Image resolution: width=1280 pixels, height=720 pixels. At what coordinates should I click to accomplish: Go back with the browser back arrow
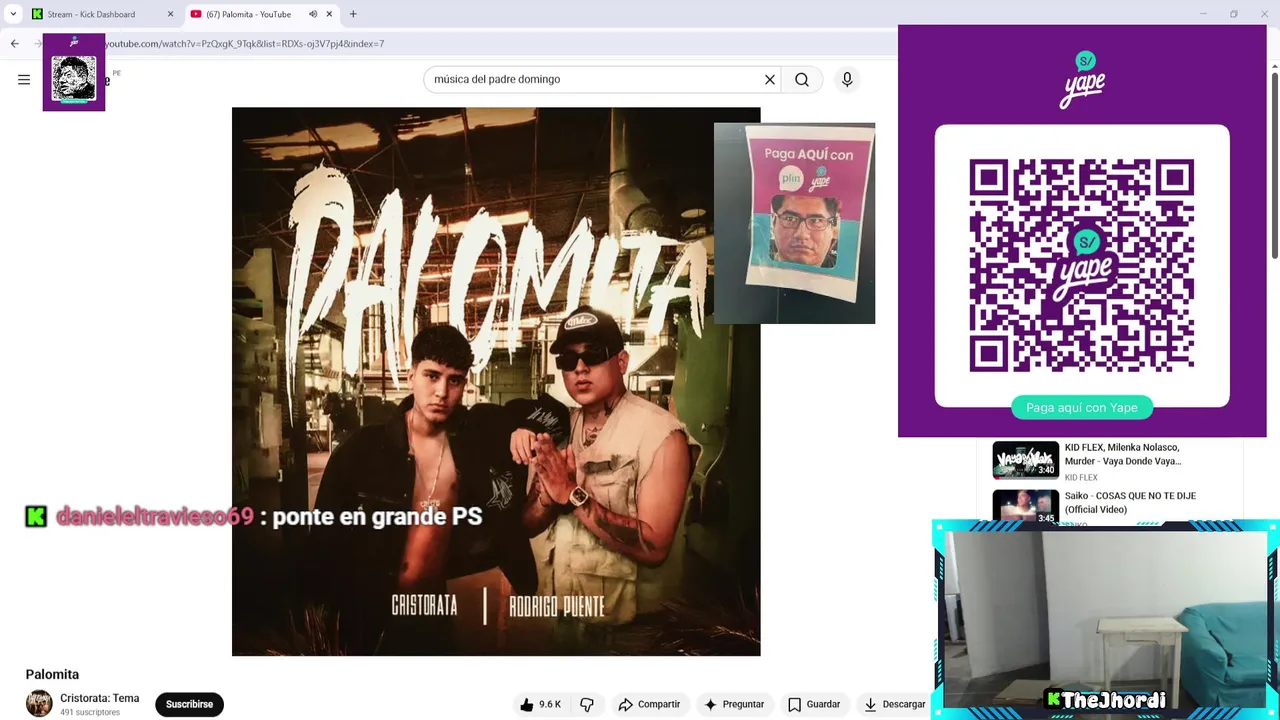[14, 44]
